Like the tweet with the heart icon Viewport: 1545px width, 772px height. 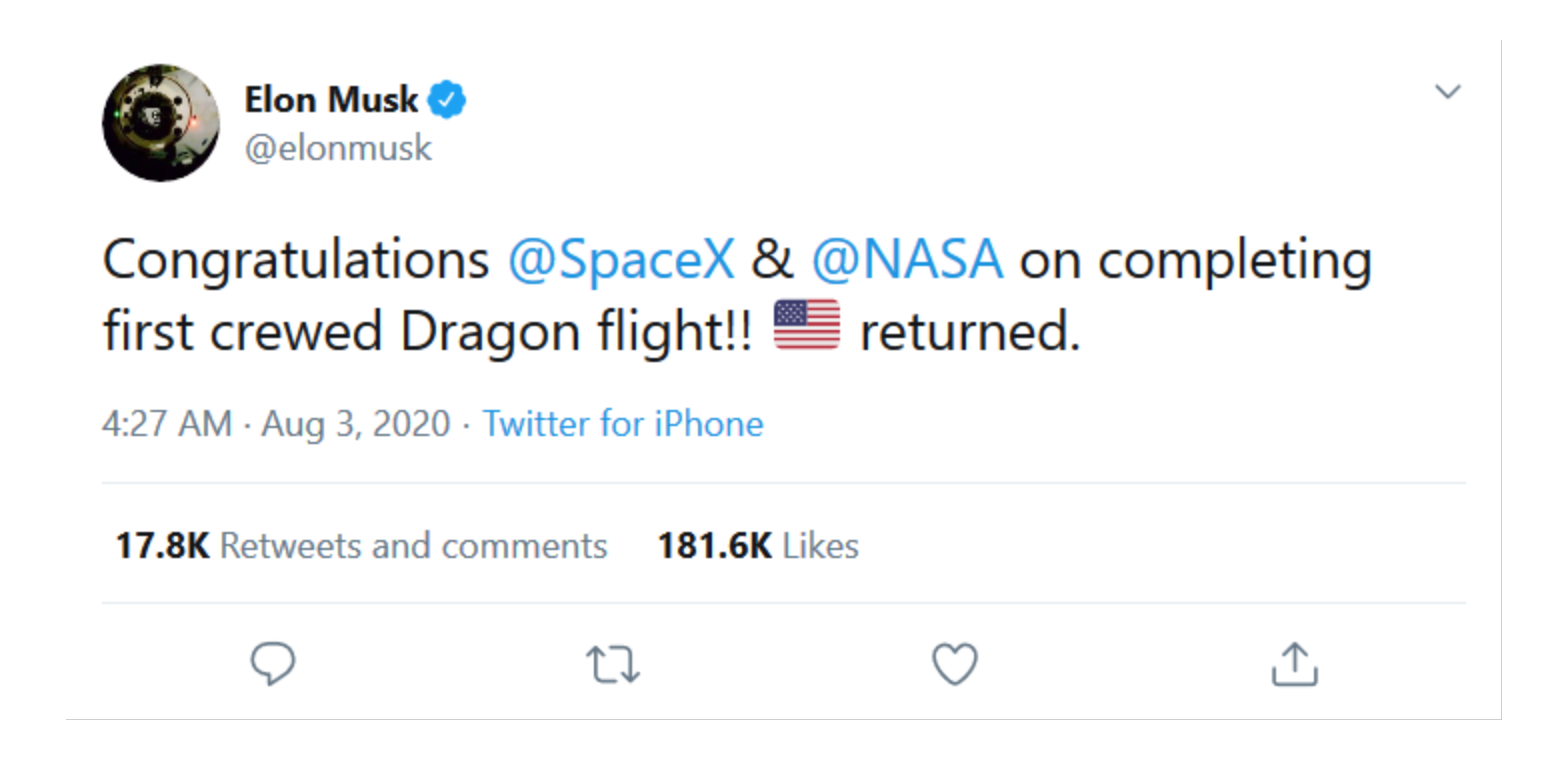pos(954,665)
